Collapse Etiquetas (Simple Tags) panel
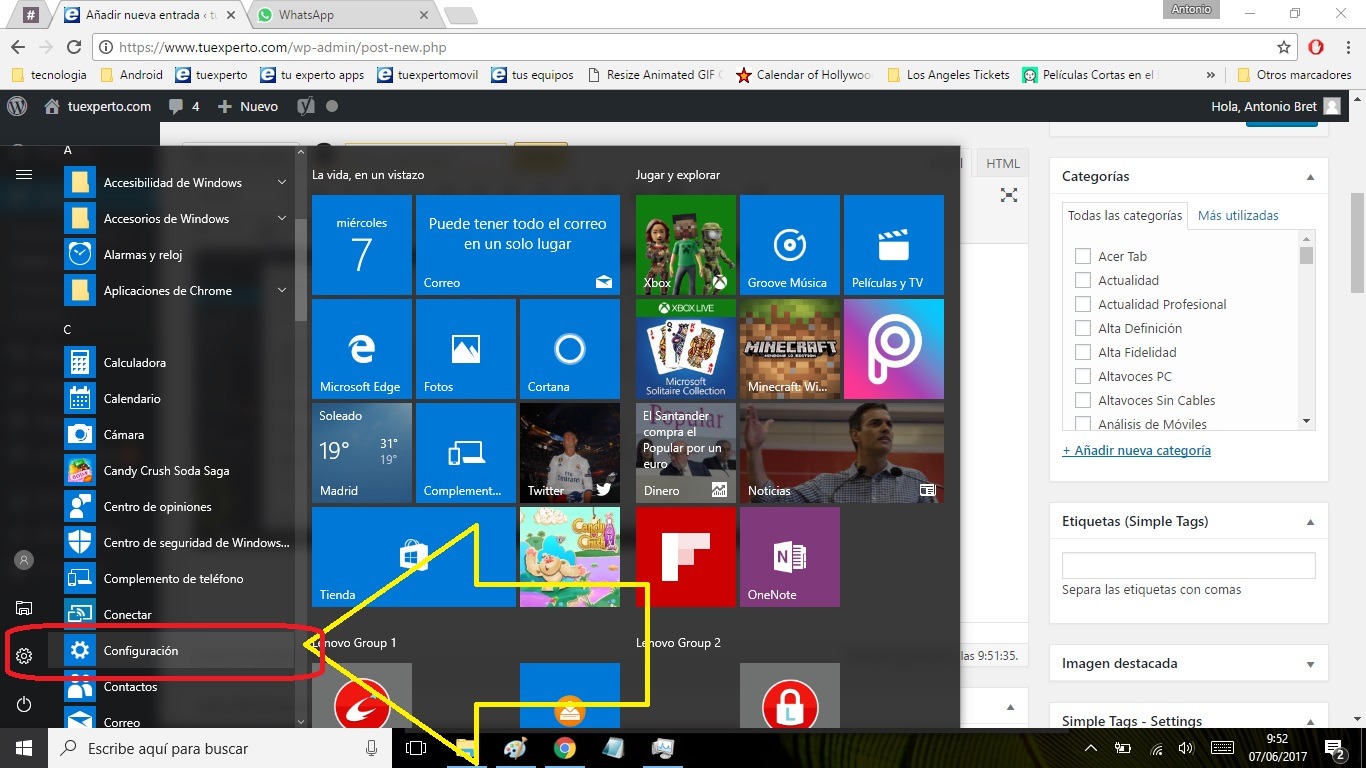 (x=1310, y=522)
